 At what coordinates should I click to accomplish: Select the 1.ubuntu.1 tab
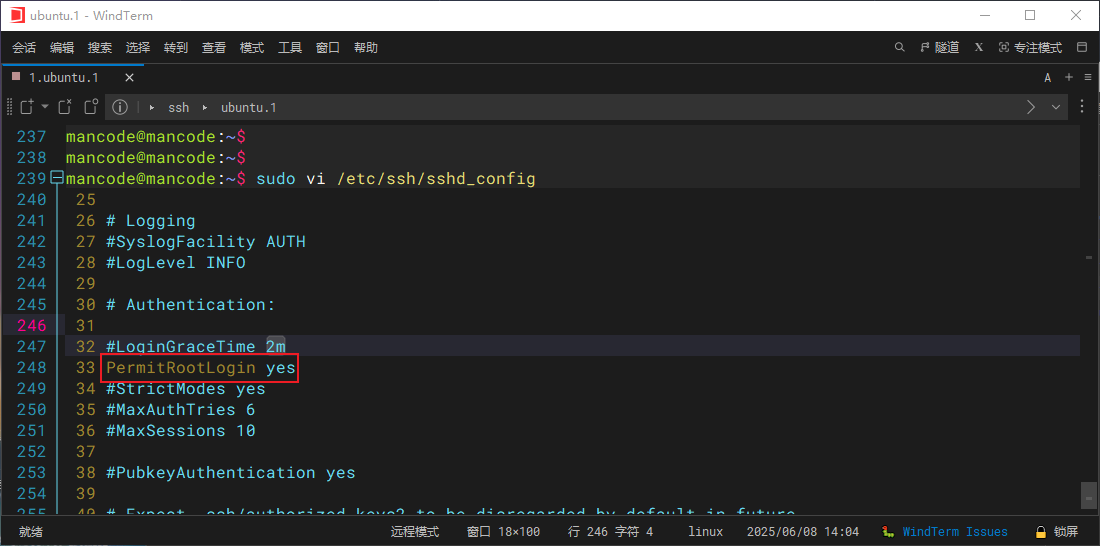click(x=63, y=77)
